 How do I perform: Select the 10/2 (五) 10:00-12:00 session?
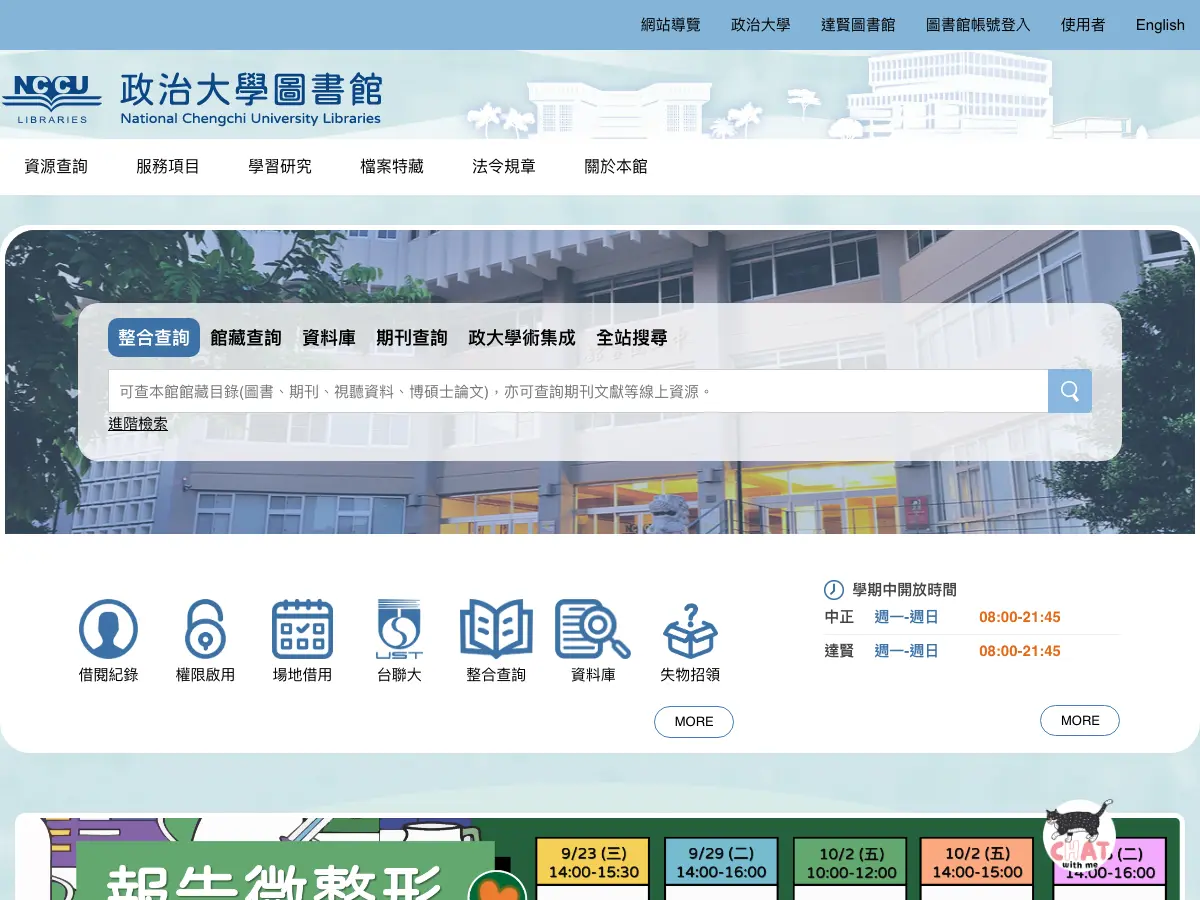(x=850, y=863)
